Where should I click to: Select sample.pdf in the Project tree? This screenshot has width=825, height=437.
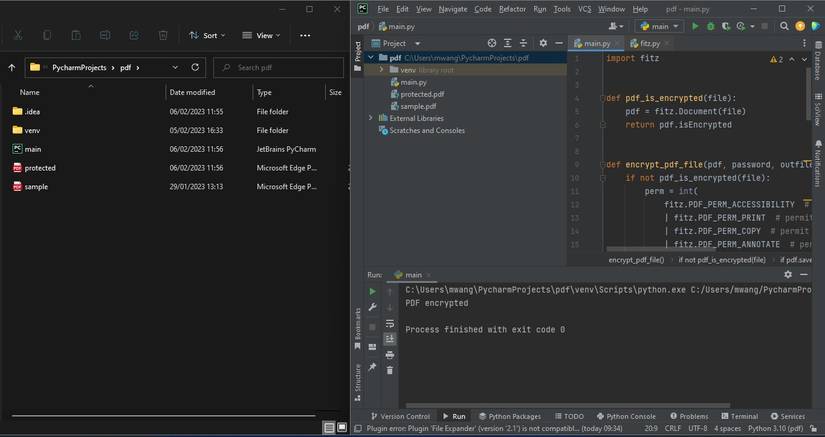413,106
